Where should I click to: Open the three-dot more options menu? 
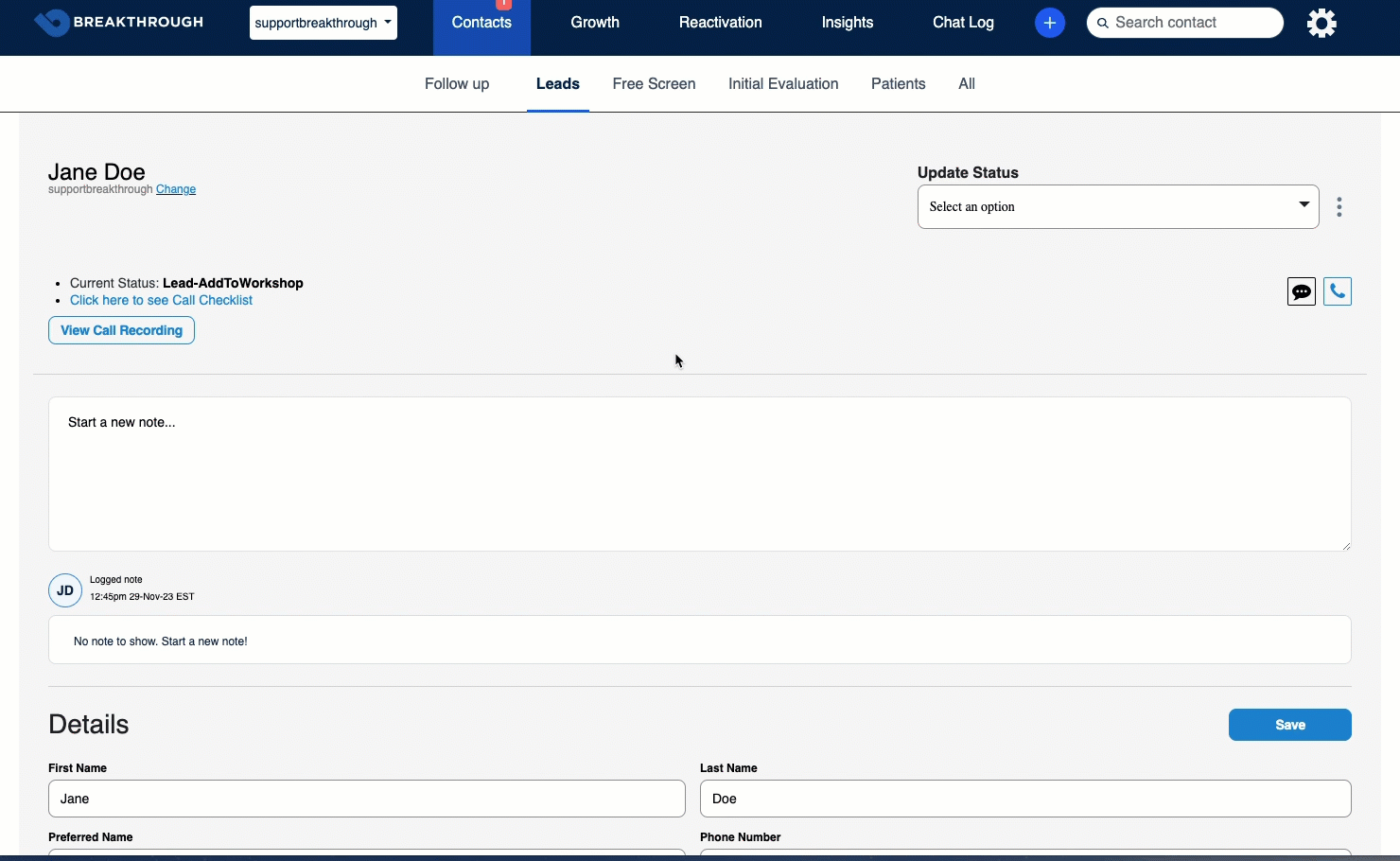pos(1339,207)
